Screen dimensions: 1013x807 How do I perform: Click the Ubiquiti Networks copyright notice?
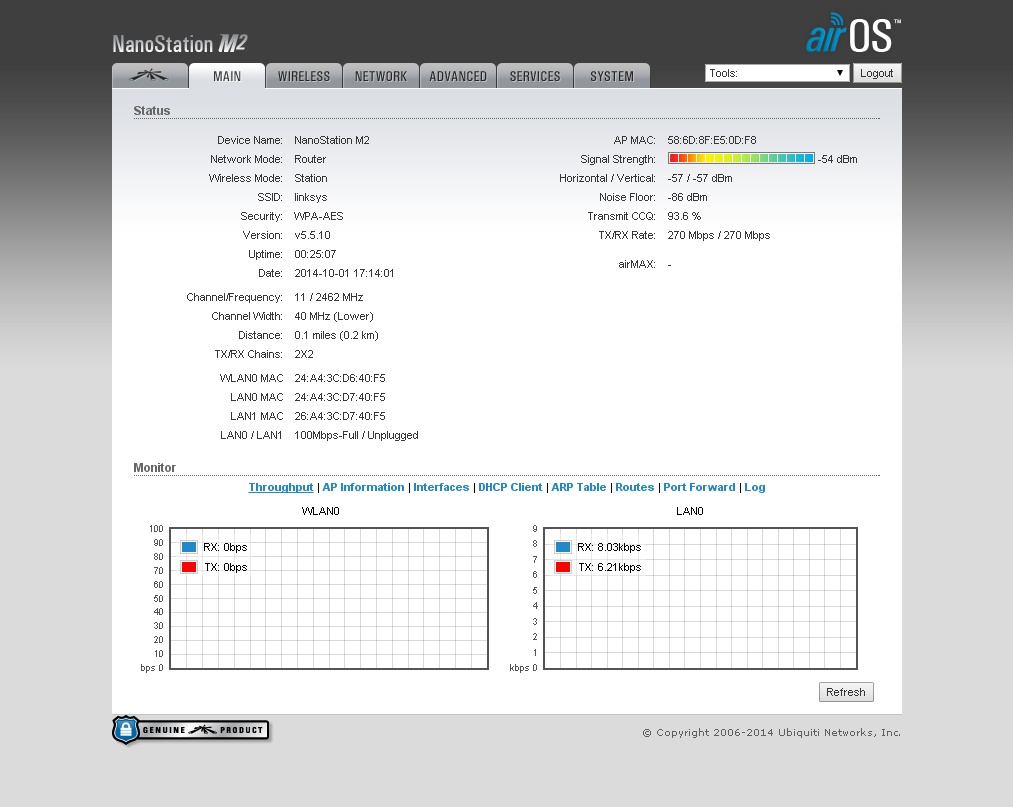pyautogui.click(x=771, y=733)
